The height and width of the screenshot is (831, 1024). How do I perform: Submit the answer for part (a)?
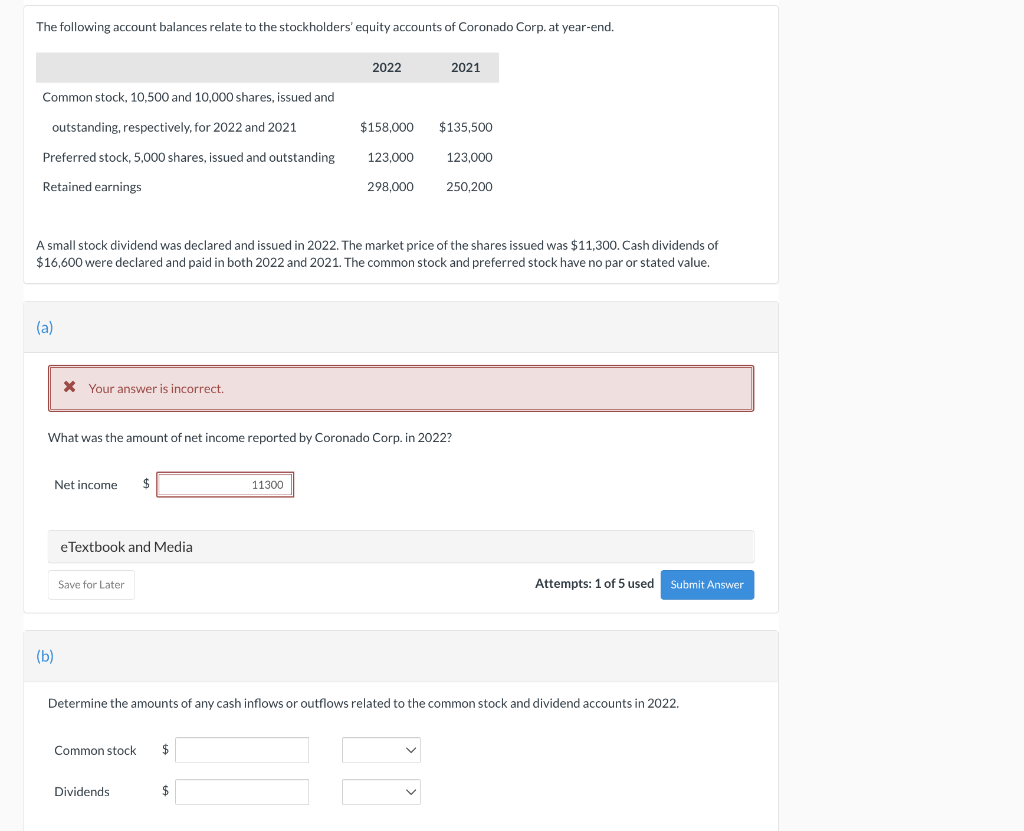click(x=707, y=585)
